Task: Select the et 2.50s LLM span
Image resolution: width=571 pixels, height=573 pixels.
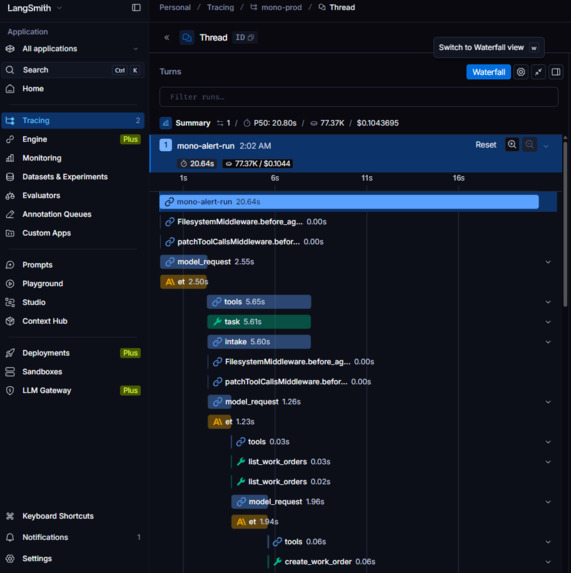Action: pyautogui.click(x=184, y=282)
